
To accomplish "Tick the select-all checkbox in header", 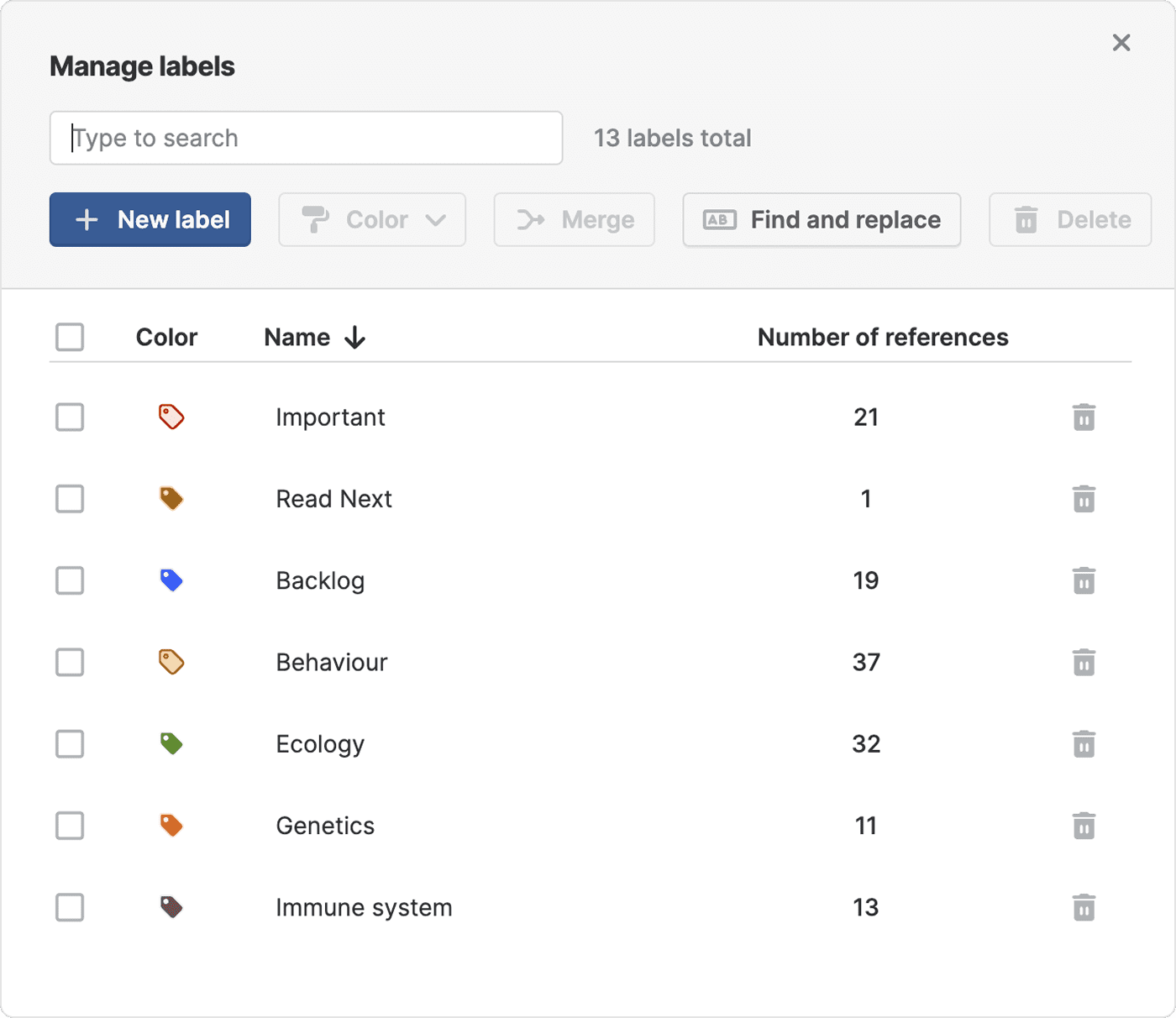I will pyautogui.click(x=70, y=337).
